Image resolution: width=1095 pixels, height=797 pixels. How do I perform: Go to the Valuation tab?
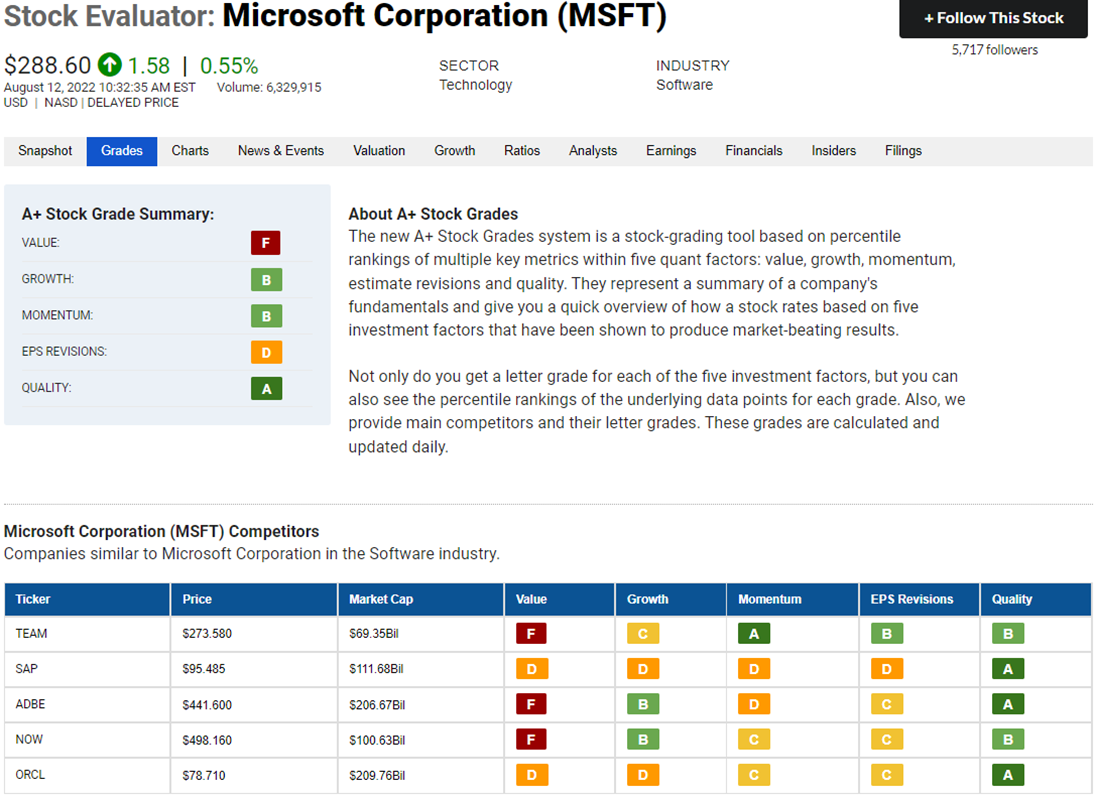[379, 151]
